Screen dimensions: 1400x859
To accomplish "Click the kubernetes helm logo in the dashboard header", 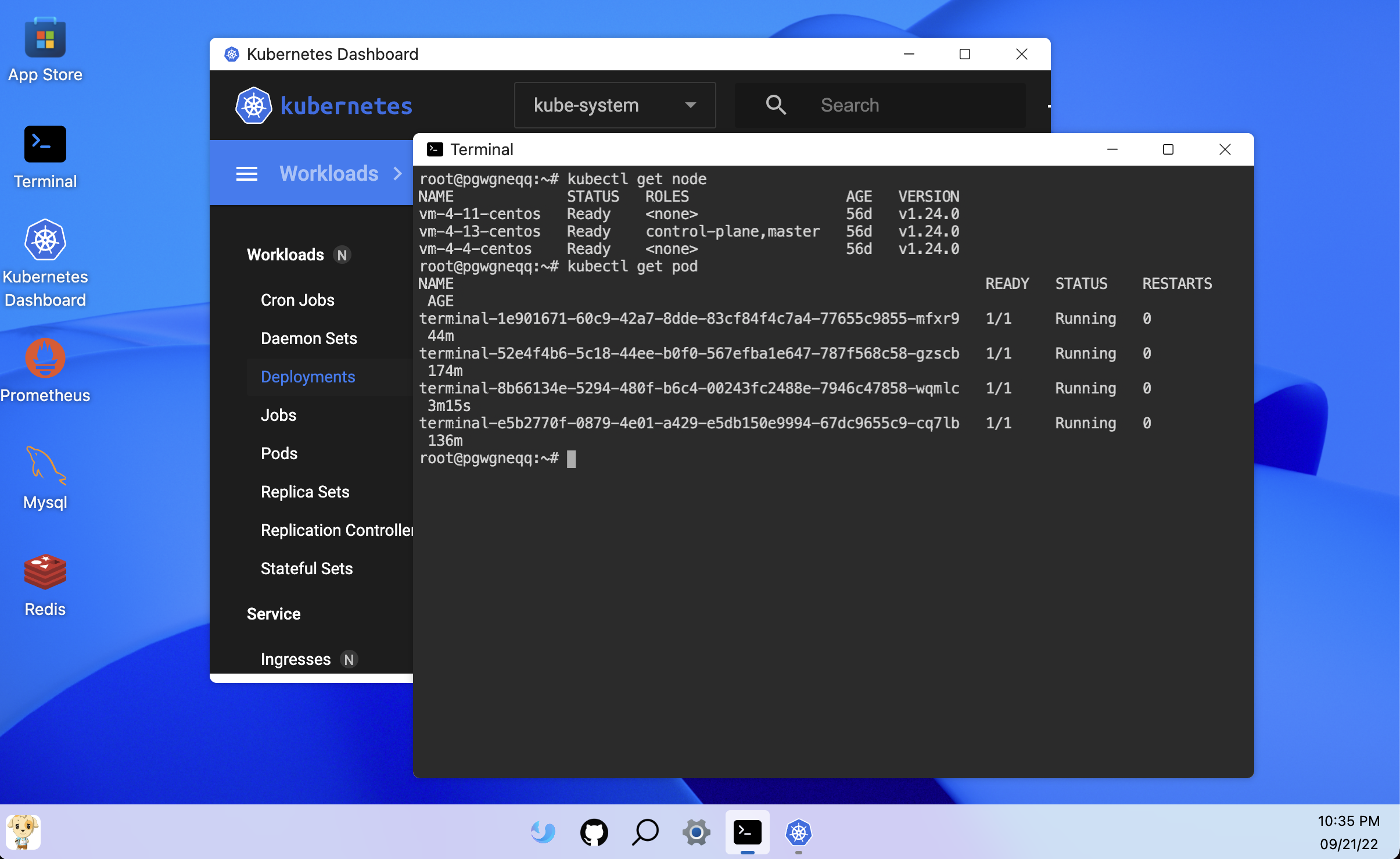I will (253, 105).
